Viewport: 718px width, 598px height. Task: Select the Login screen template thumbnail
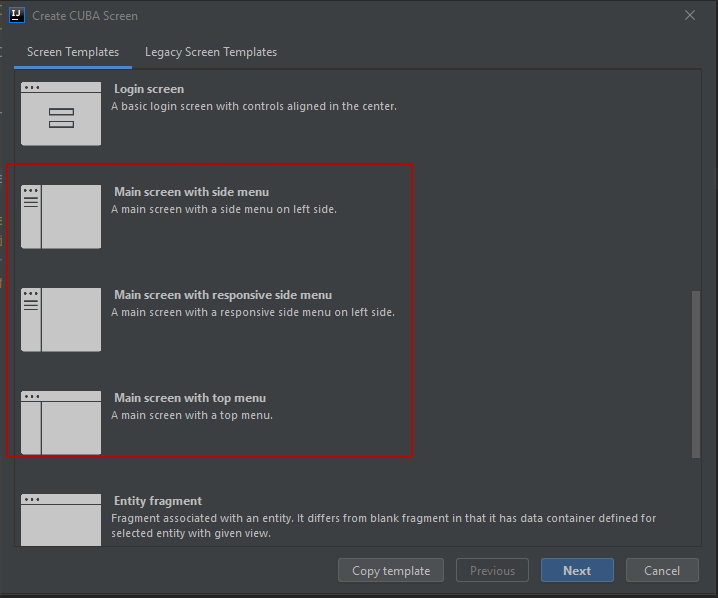point(61,114)
